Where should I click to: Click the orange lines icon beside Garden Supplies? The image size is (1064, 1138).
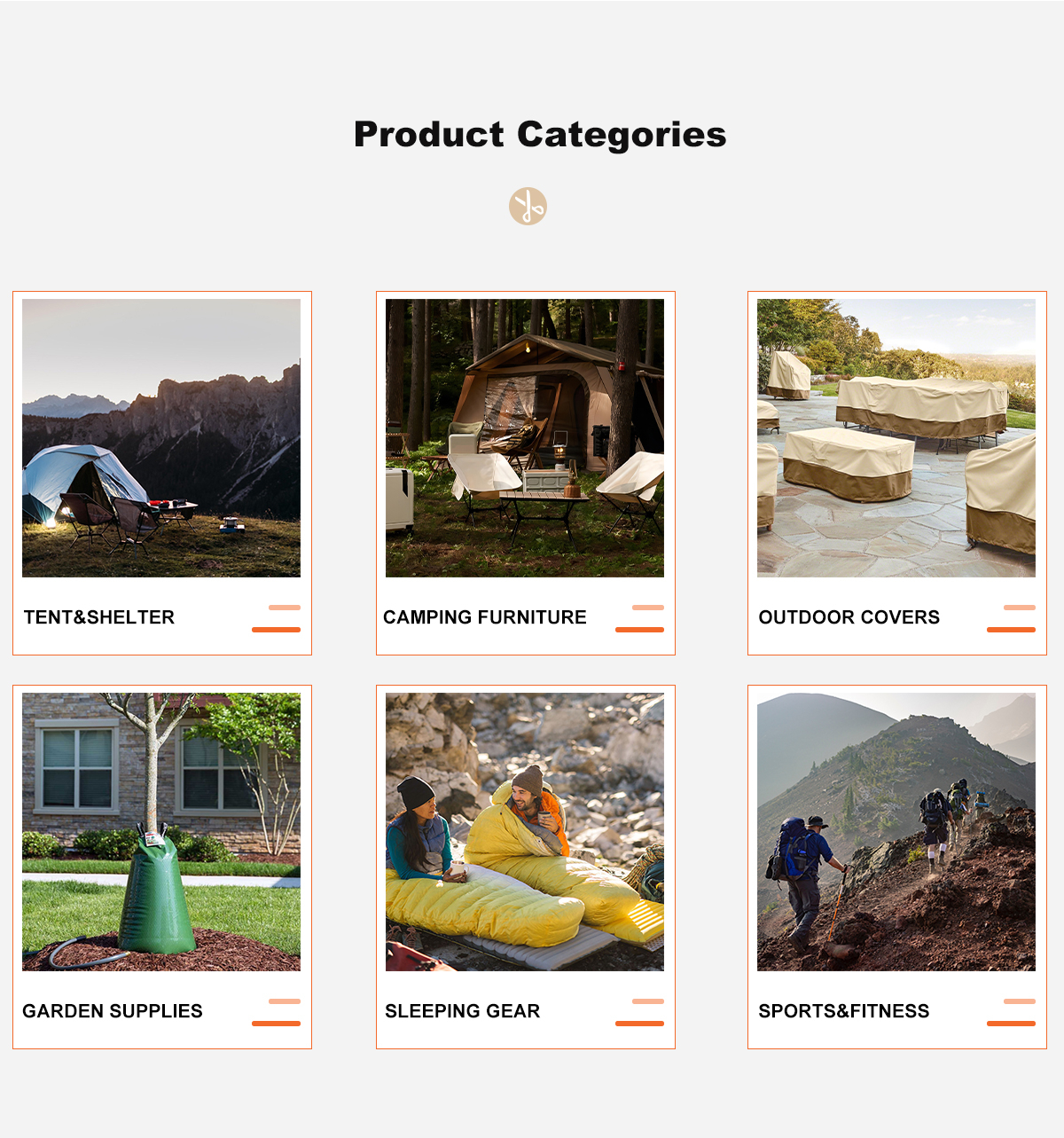click(x=277, y=1012)
